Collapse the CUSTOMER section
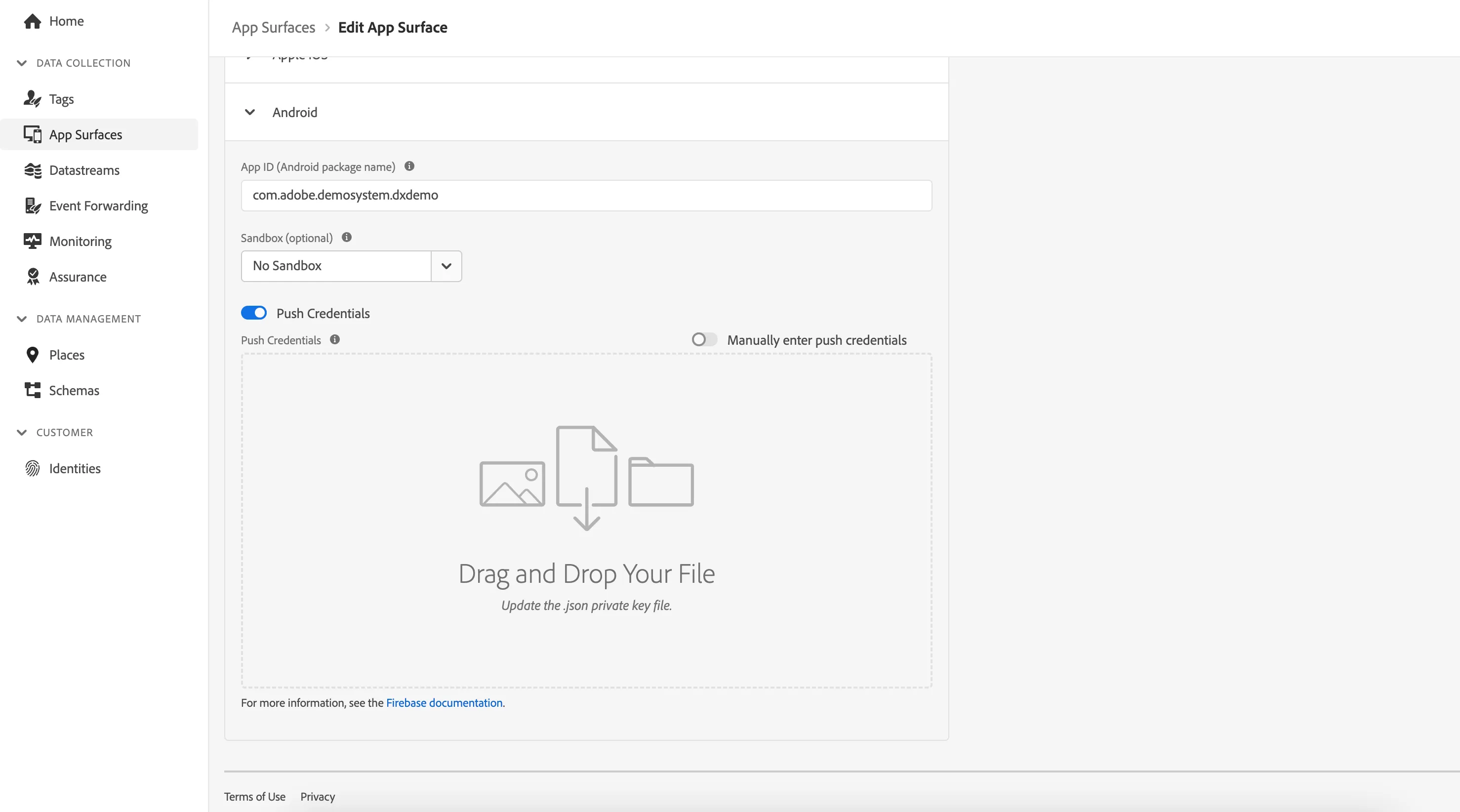 pos(22,432)
